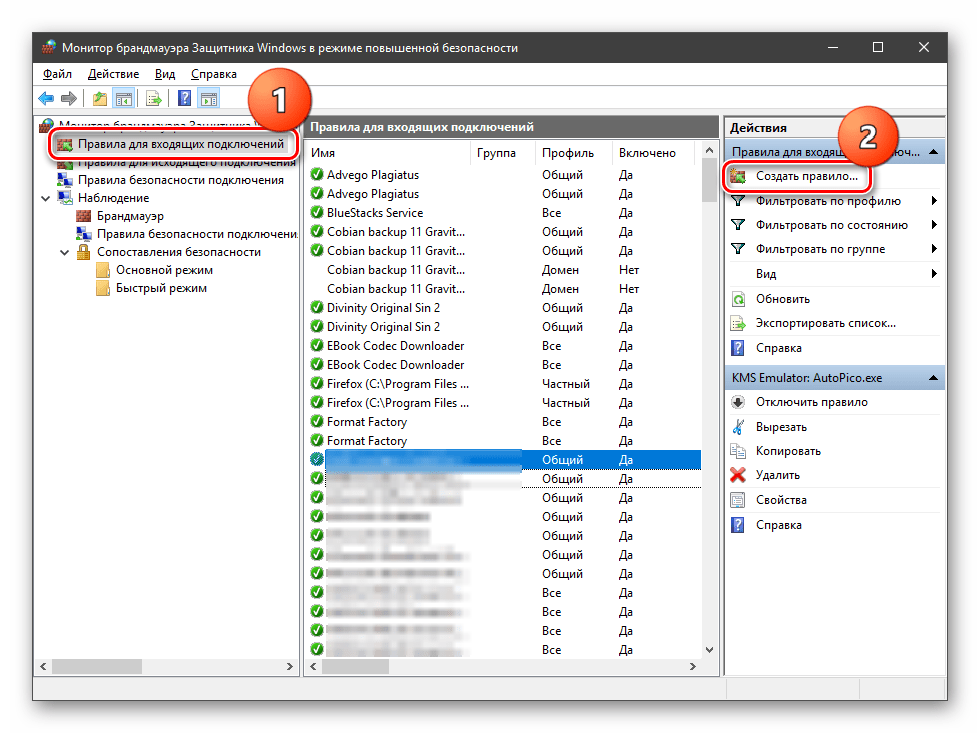Click the Export list toolbar icon
The width and height of the screenshot is (980, 733).
(x=154, y=98)
